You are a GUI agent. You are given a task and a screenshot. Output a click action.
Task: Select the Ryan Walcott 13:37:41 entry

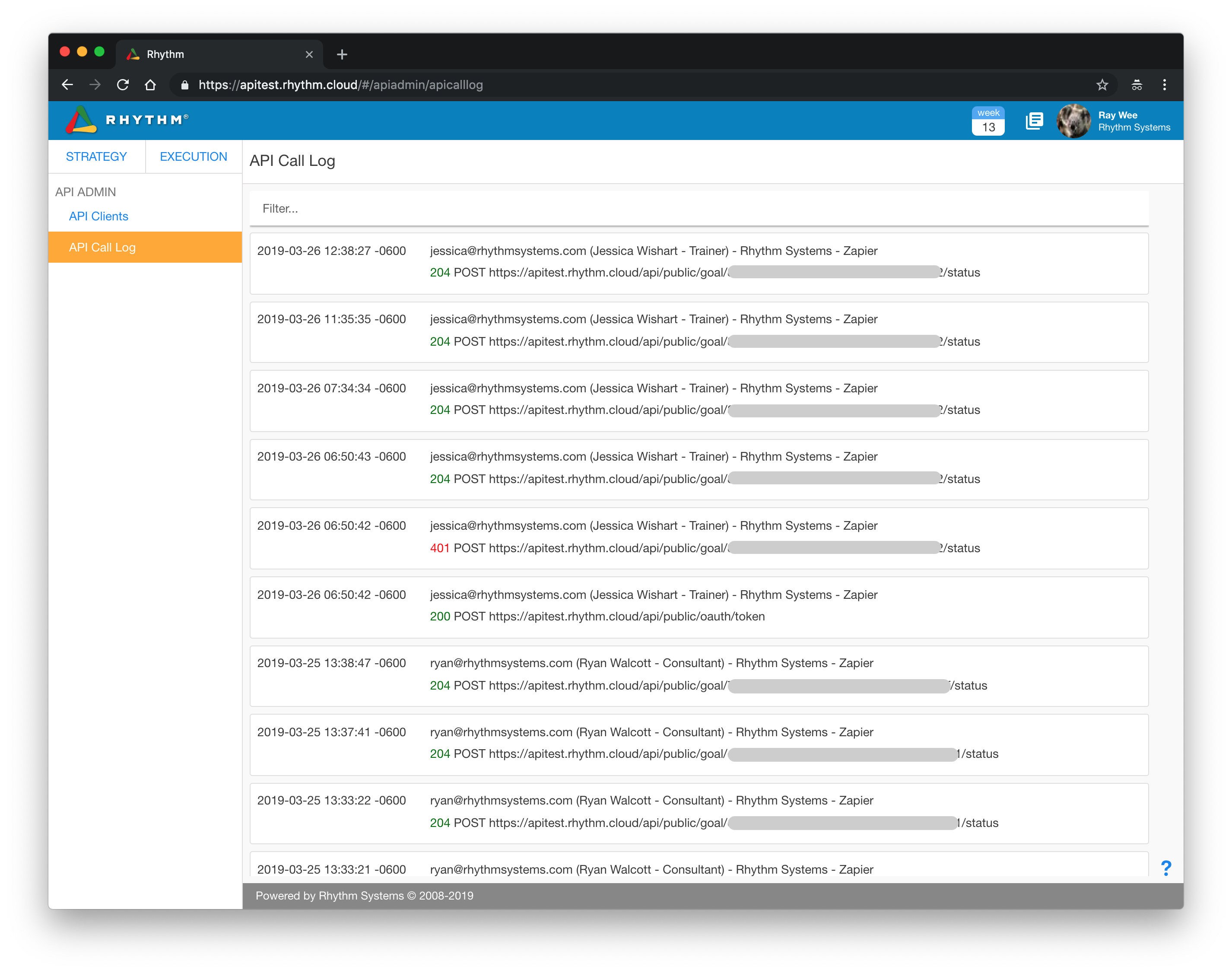click(x=699, y=744)
